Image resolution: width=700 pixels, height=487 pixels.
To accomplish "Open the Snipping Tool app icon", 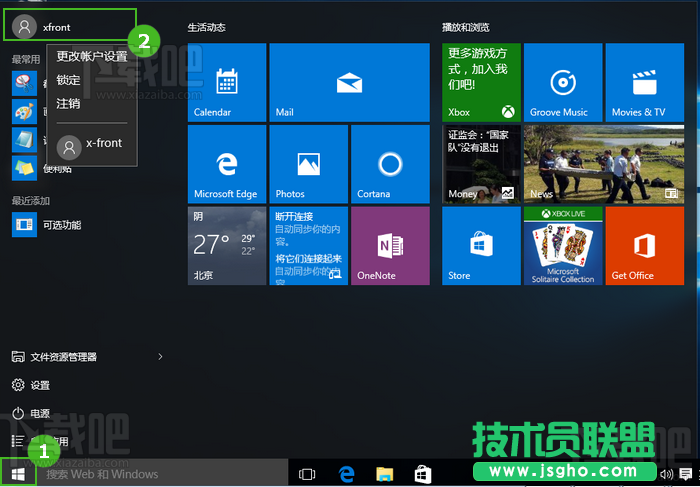I will click(x=24, y=83).
